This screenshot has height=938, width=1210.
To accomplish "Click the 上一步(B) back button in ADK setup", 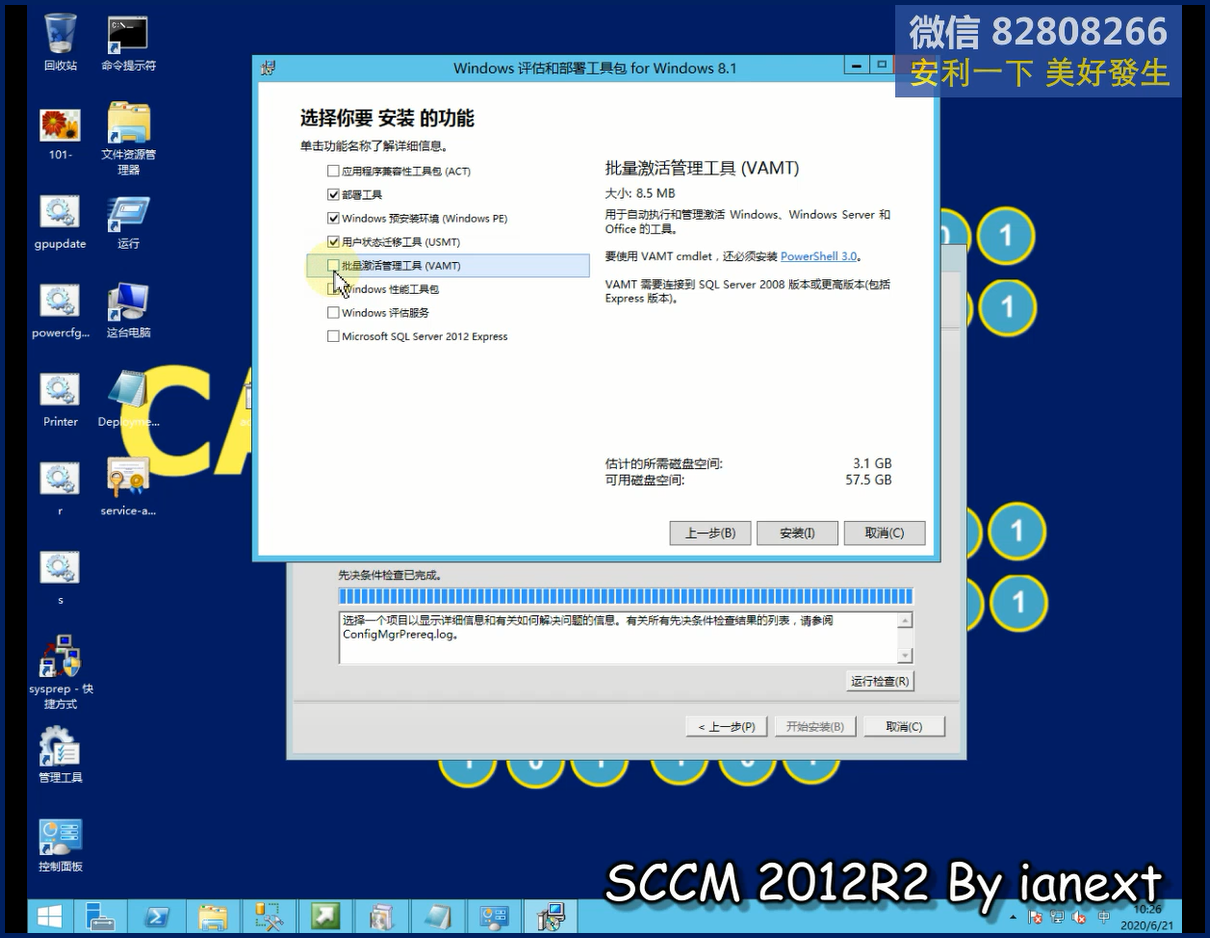I will (710, 533).
